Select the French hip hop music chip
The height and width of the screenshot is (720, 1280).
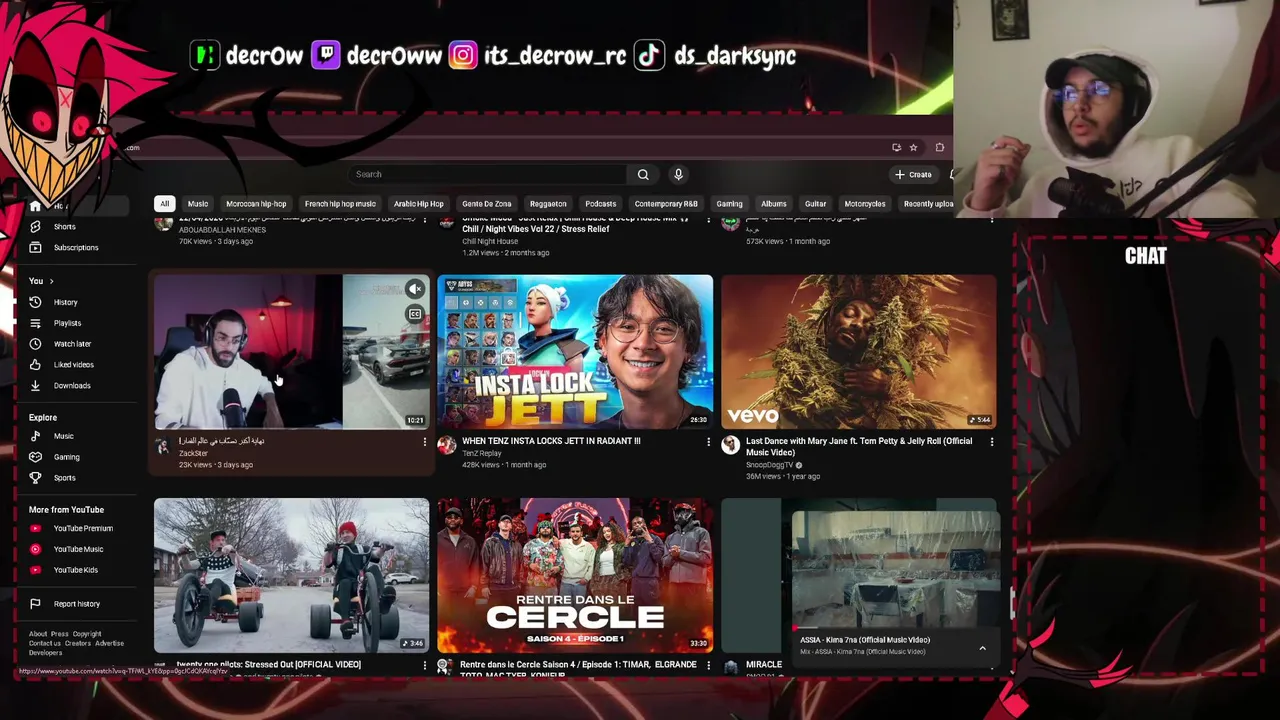click(x=340, y=204)
